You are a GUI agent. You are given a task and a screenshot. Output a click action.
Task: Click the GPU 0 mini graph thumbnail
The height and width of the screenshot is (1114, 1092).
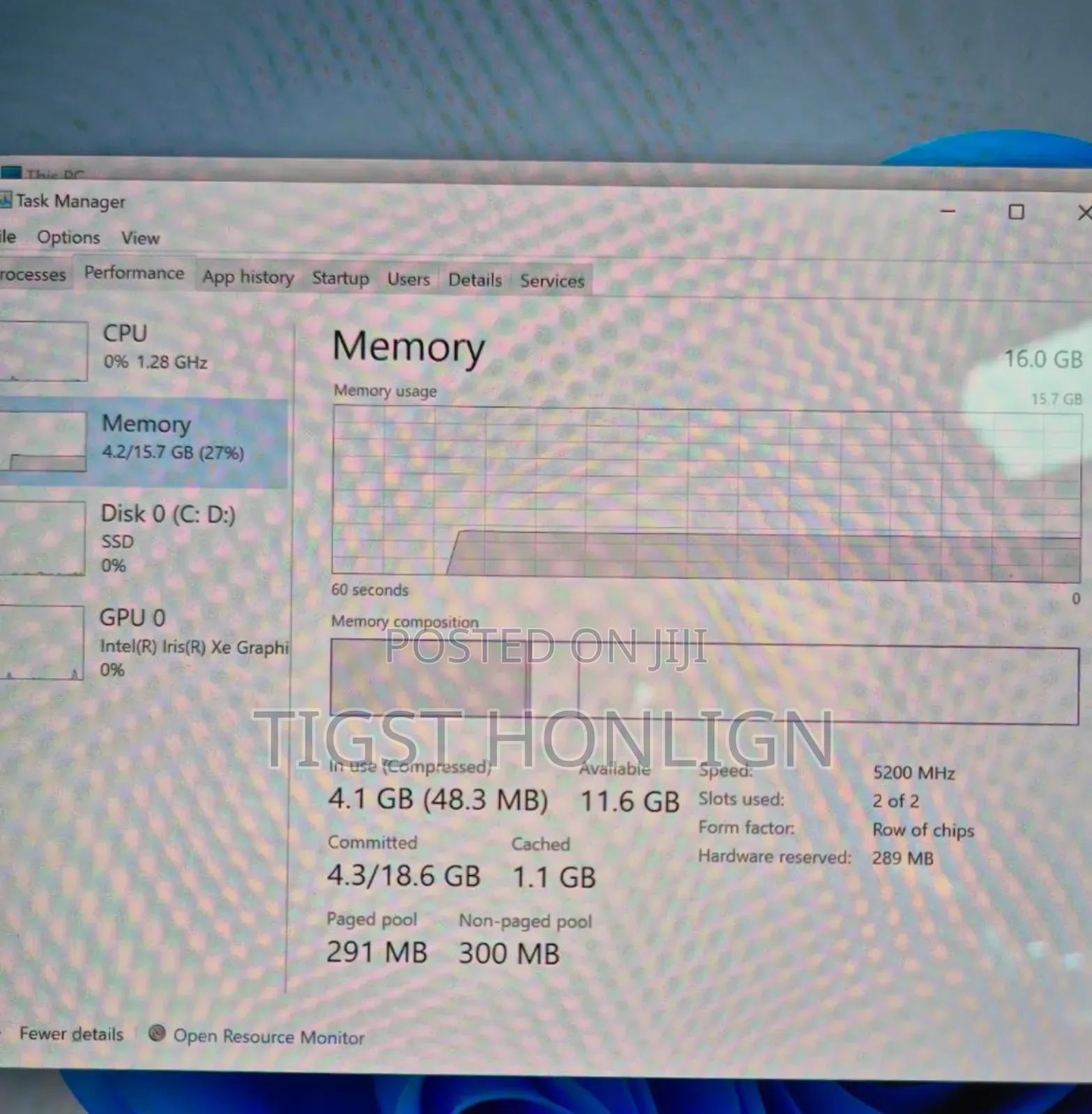tap(41, 643)
